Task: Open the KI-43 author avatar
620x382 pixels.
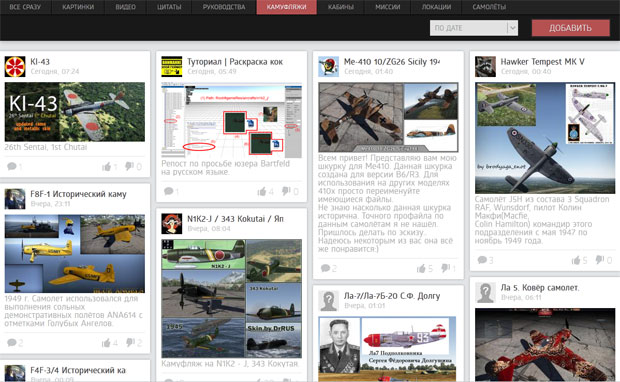Action: click(15, 66)
